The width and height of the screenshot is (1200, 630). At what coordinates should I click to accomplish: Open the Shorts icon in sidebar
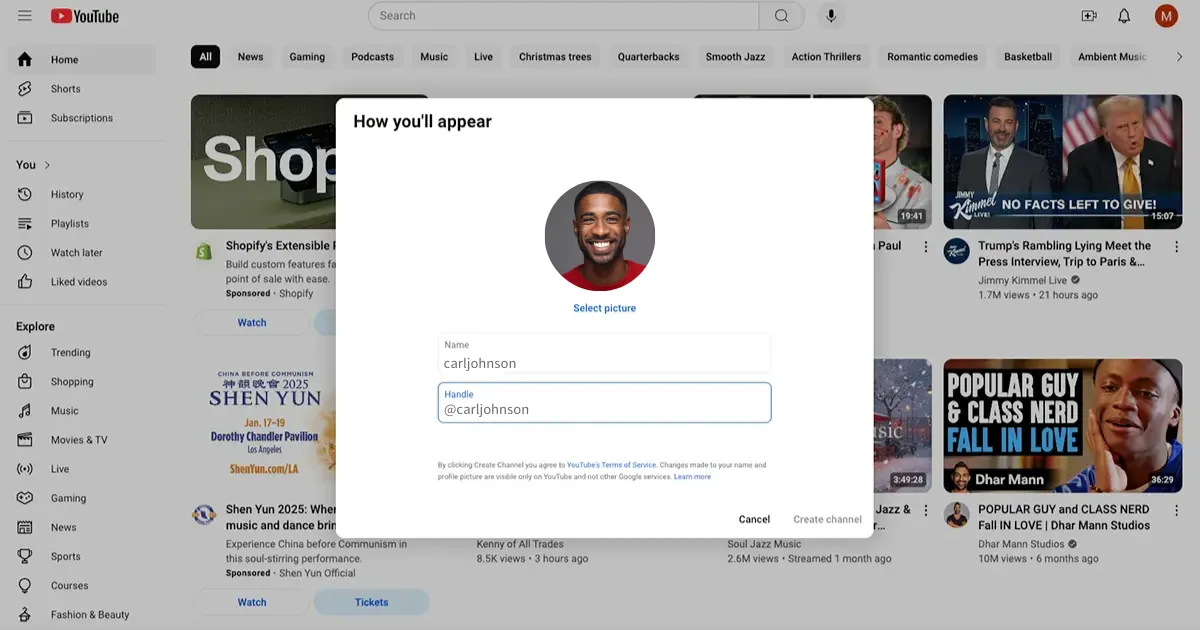(x=25, y=89)
